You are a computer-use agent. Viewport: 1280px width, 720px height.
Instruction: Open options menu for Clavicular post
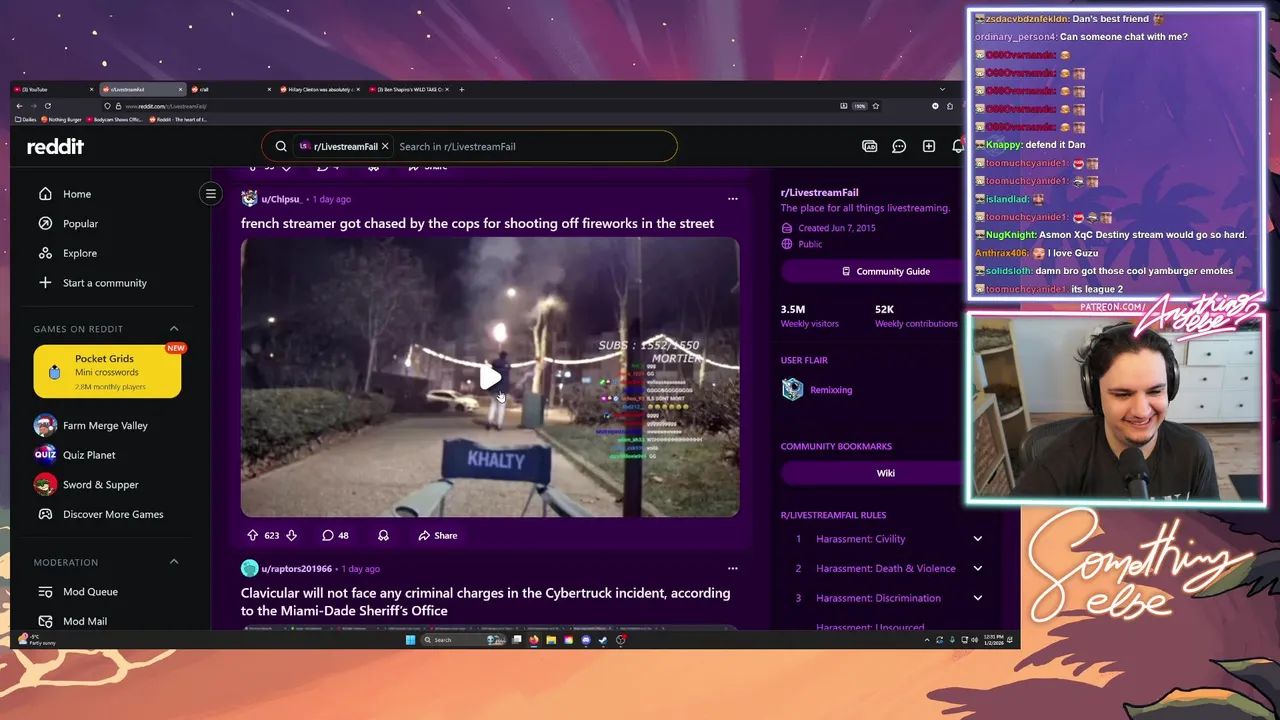(733, 568)
